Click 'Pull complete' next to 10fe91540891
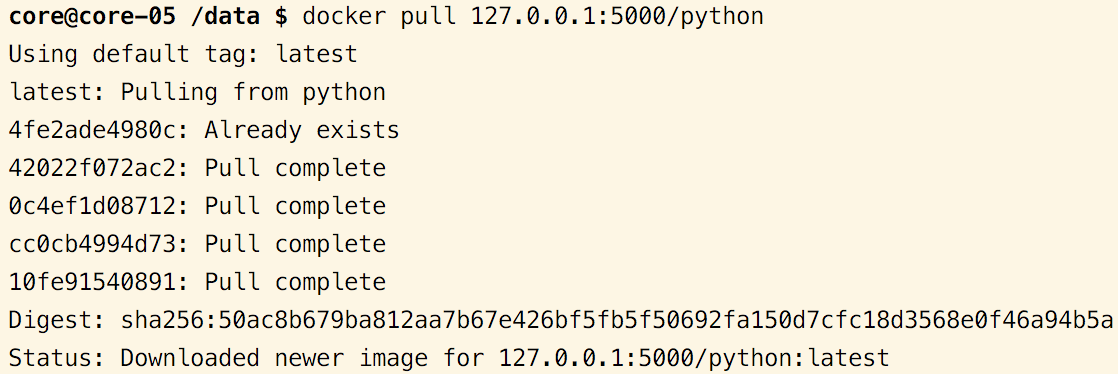This screenshot has height=374, width=1118. pos(295,283)
